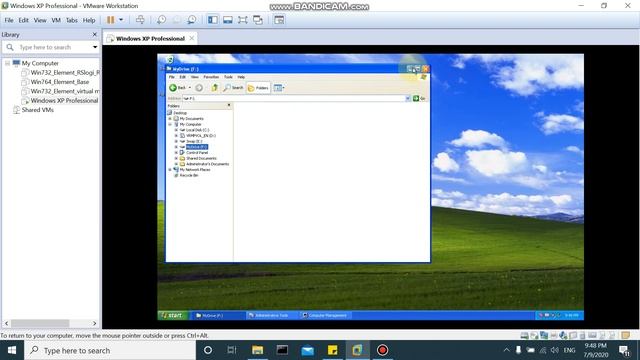Select Win732_Element_virtual VM entry
Screen dimensions: 640x360
point(65,91)
